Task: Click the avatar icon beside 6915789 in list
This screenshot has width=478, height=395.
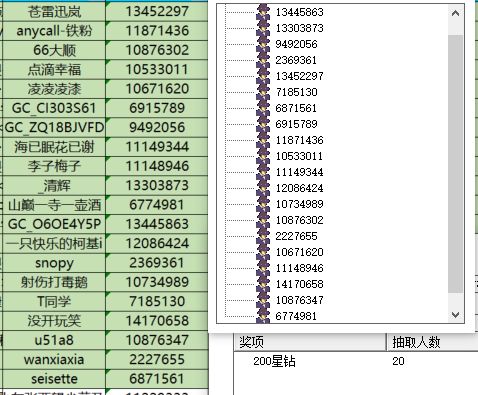Action: (x=263, y=124)
